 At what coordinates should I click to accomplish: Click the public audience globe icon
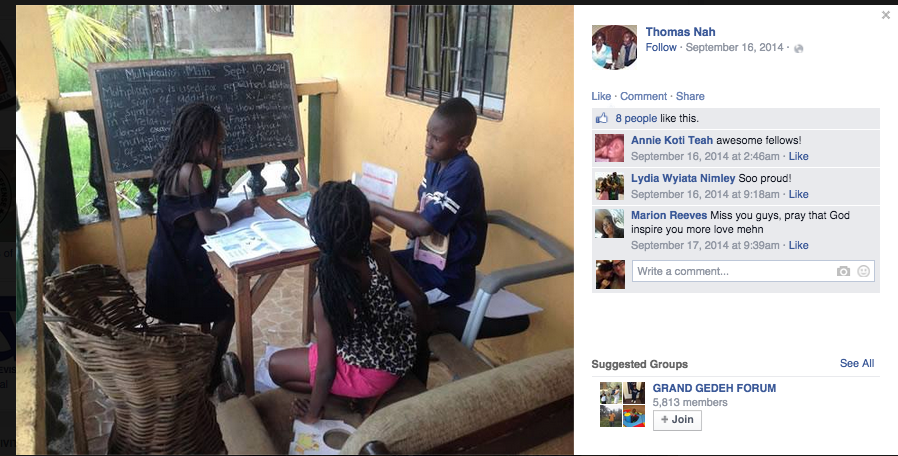coord(798,49)
